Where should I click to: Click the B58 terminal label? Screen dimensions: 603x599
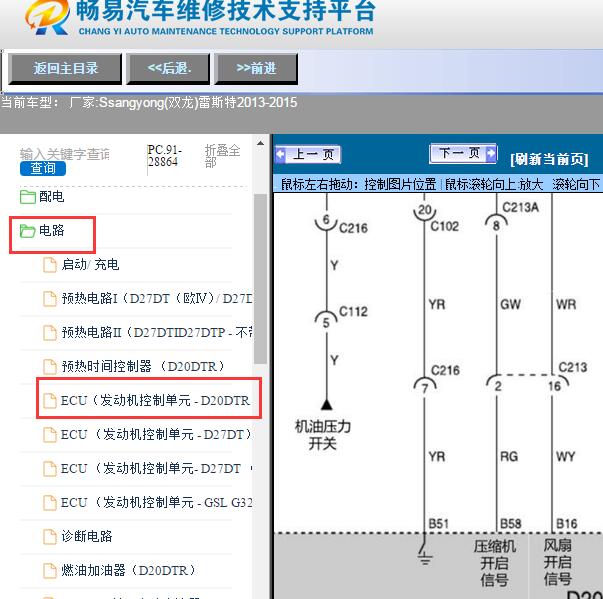coord(511,524)
